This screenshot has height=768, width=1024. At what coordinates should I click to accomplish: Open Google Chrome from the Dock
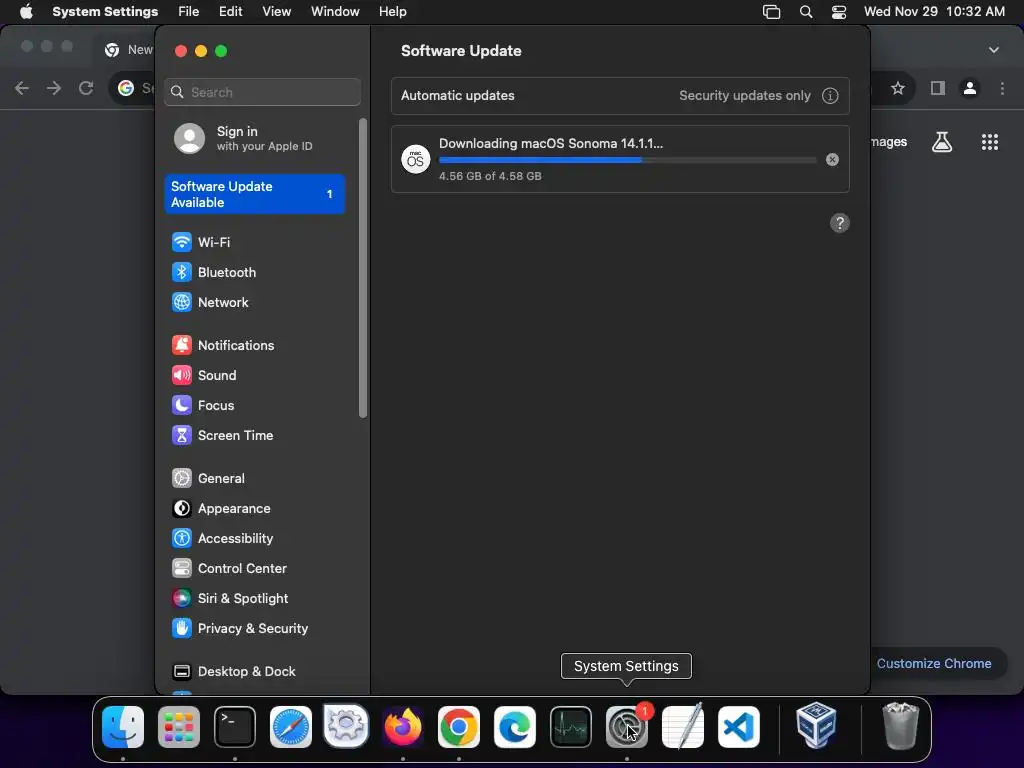pyautogui.click(x=458, y=727)
